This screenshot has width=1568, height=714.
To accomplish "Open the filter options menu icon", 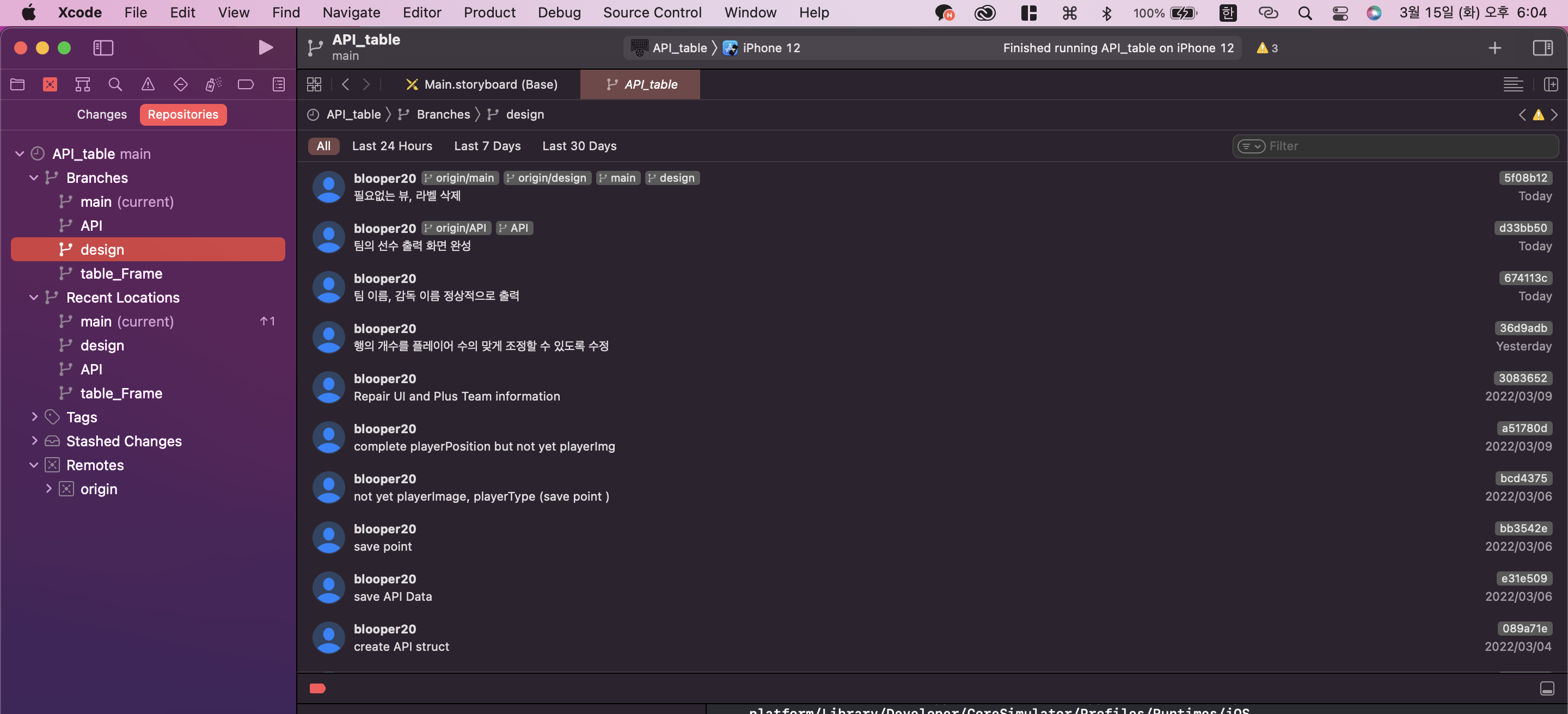I will 1251,146.
